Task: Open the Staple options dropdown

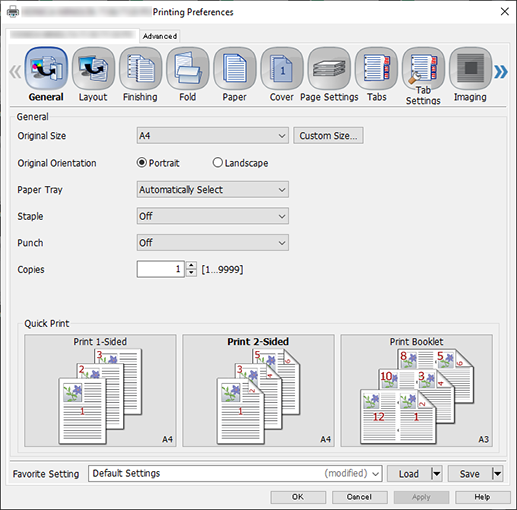Action: click(x=213, y=216)
